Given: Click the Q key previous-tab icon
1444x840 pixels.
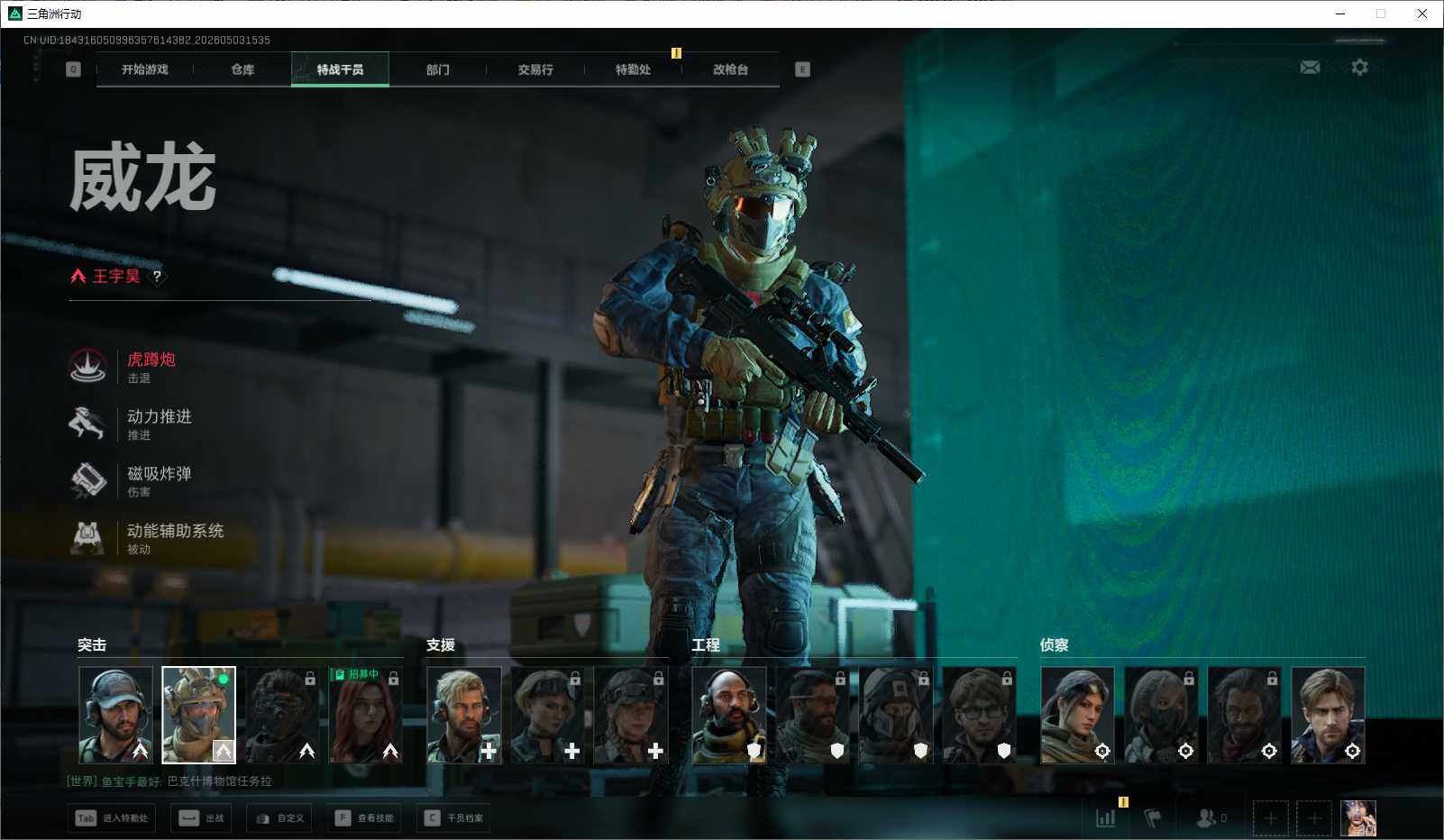Looking at the screenshot, I should coord(74,69).
